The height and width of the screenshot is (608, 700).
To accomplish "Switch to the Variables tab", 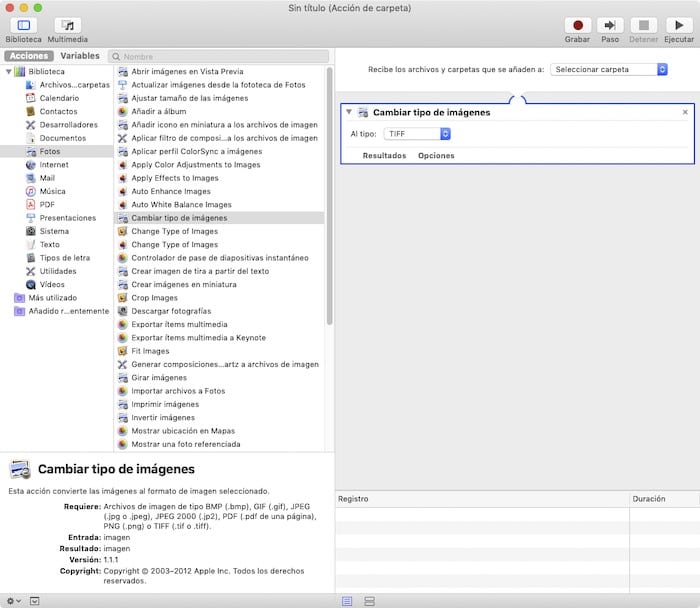I will 80,57.
